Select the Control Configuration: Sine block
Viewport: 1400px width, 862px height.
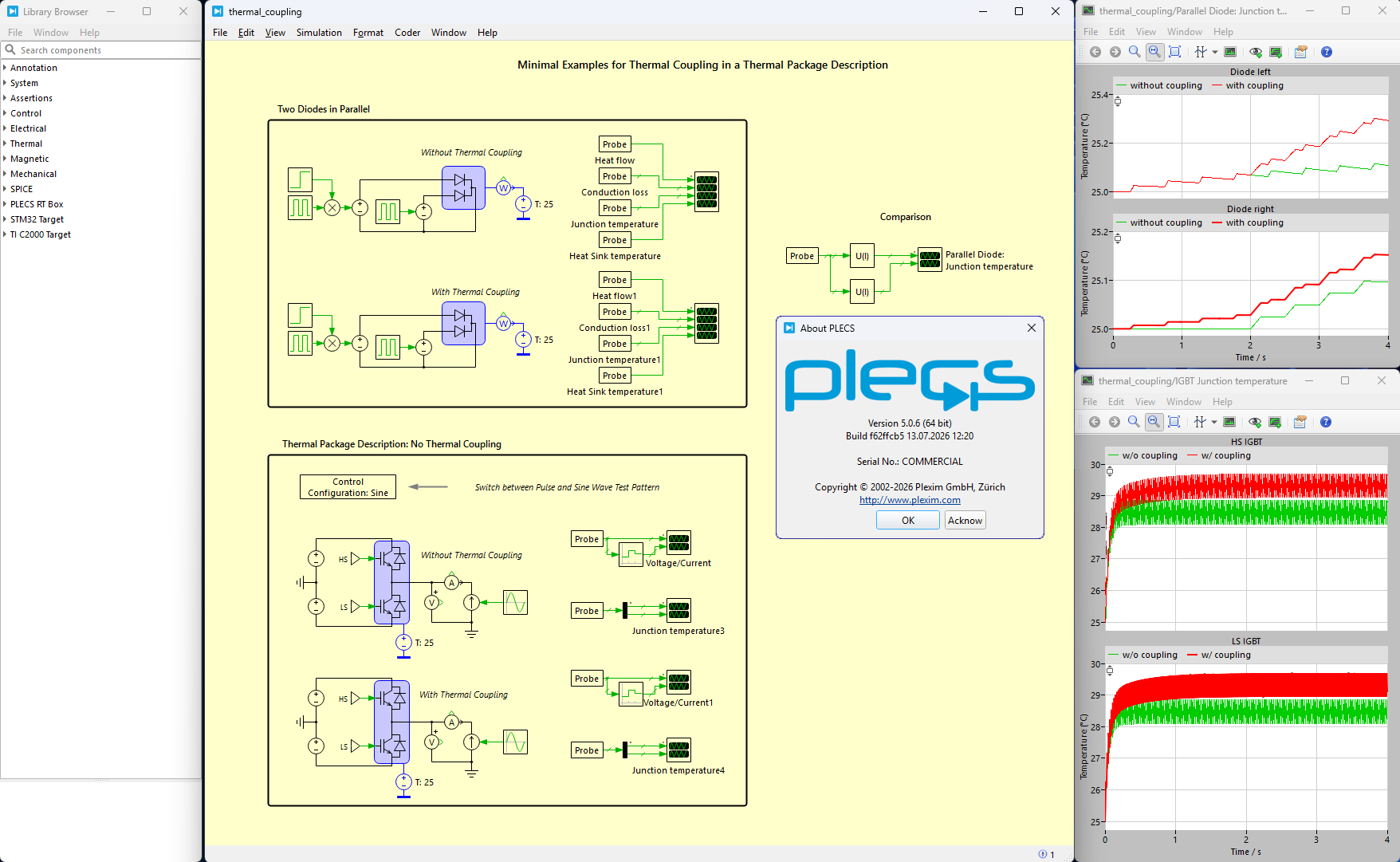(x=348, y=487)
